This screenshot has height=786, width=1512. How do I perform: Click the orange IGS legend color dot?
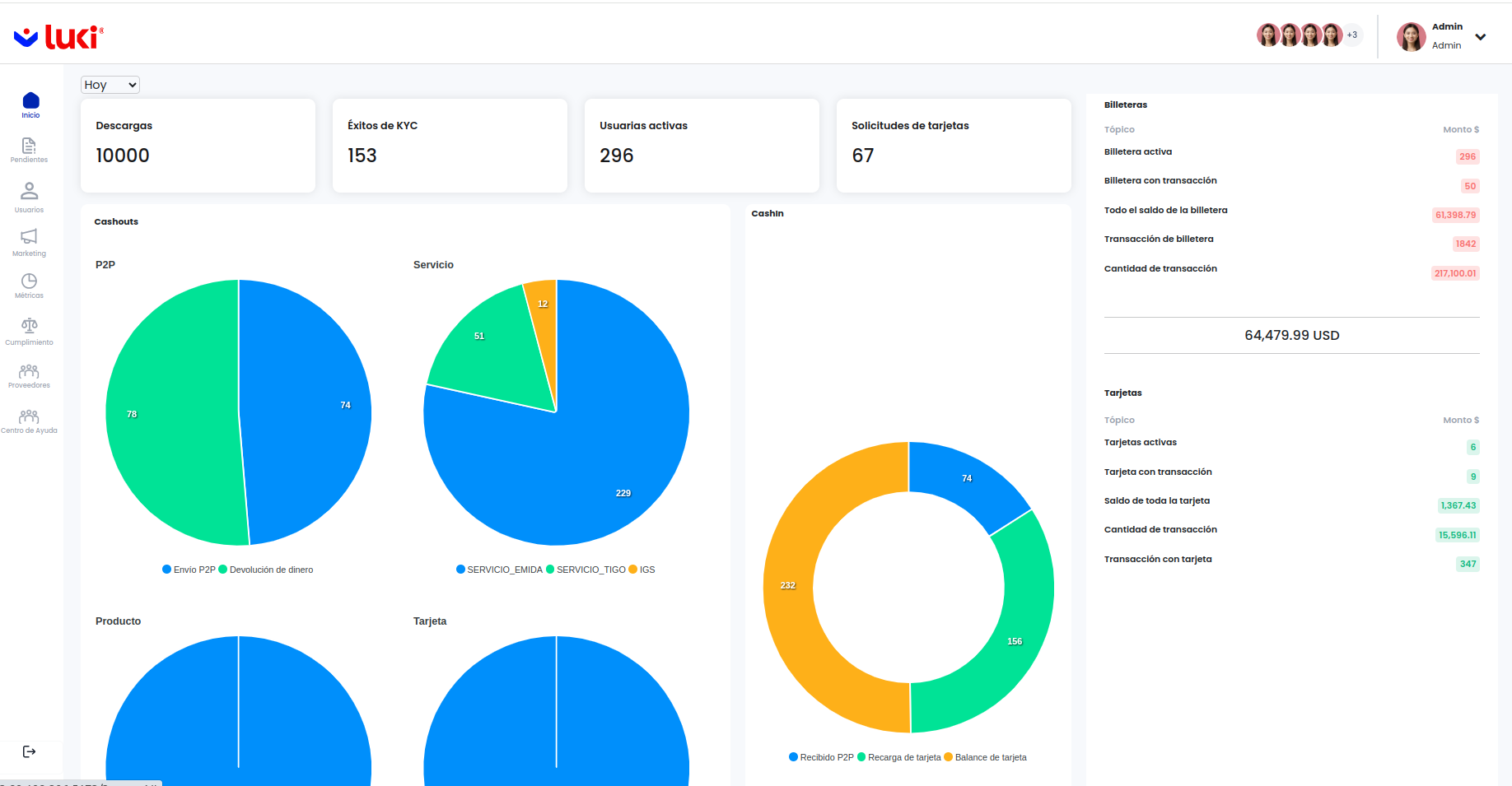pos(632,570)
